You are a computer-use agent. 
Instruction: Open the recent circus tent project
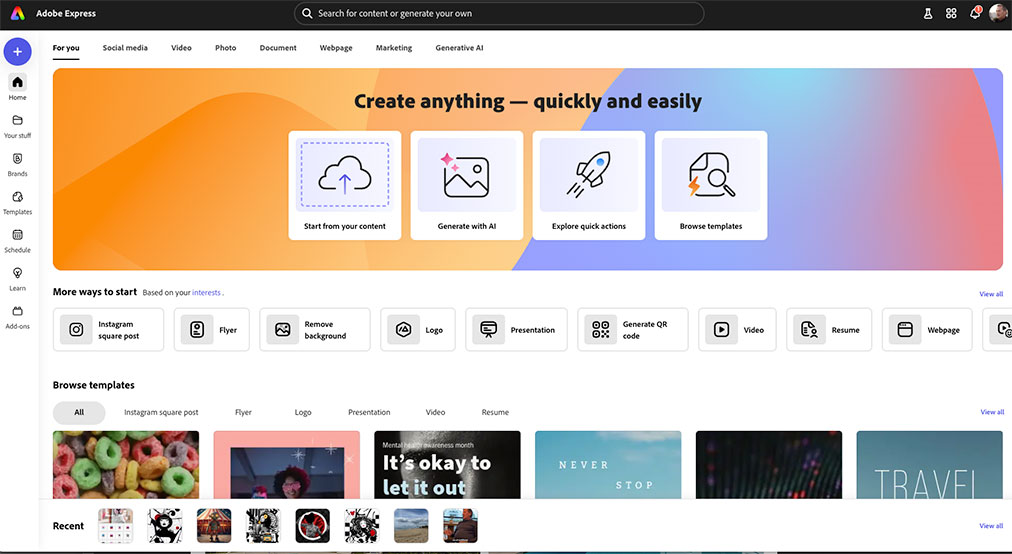pyautogui.click(x=214, y=525)
